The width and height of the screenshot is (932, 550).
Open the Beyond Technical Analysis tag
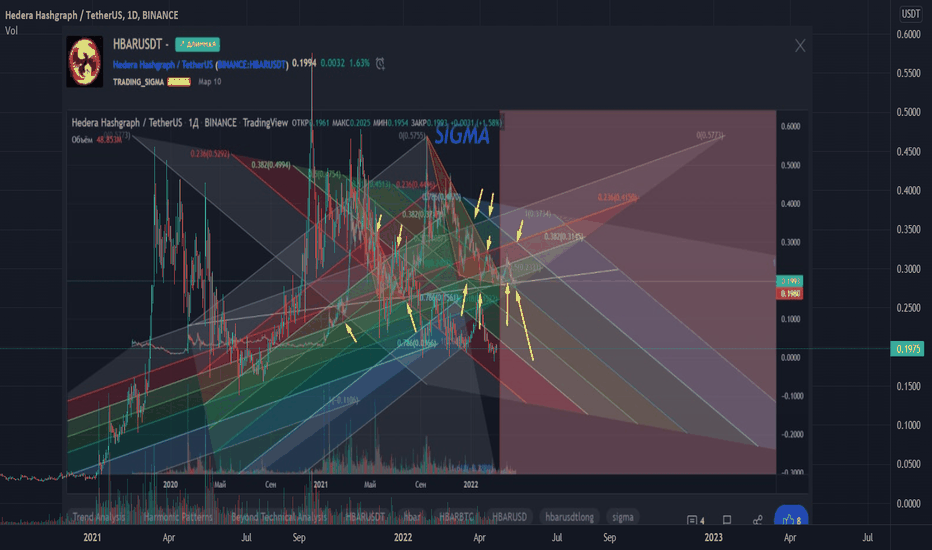279,517
